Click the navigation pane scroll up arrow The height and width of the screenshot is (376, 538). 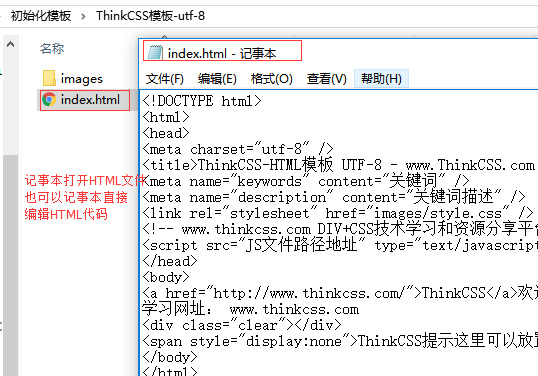point(10,44)
